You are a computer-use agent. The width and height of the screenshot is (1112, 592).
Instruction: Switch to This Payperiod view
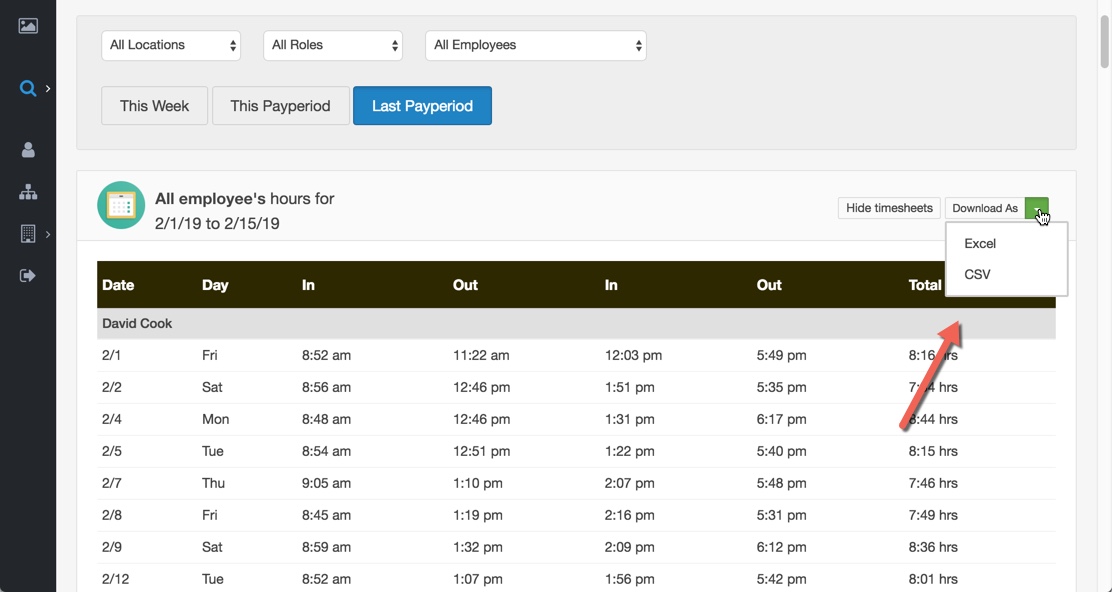click(x=280, y=105)
